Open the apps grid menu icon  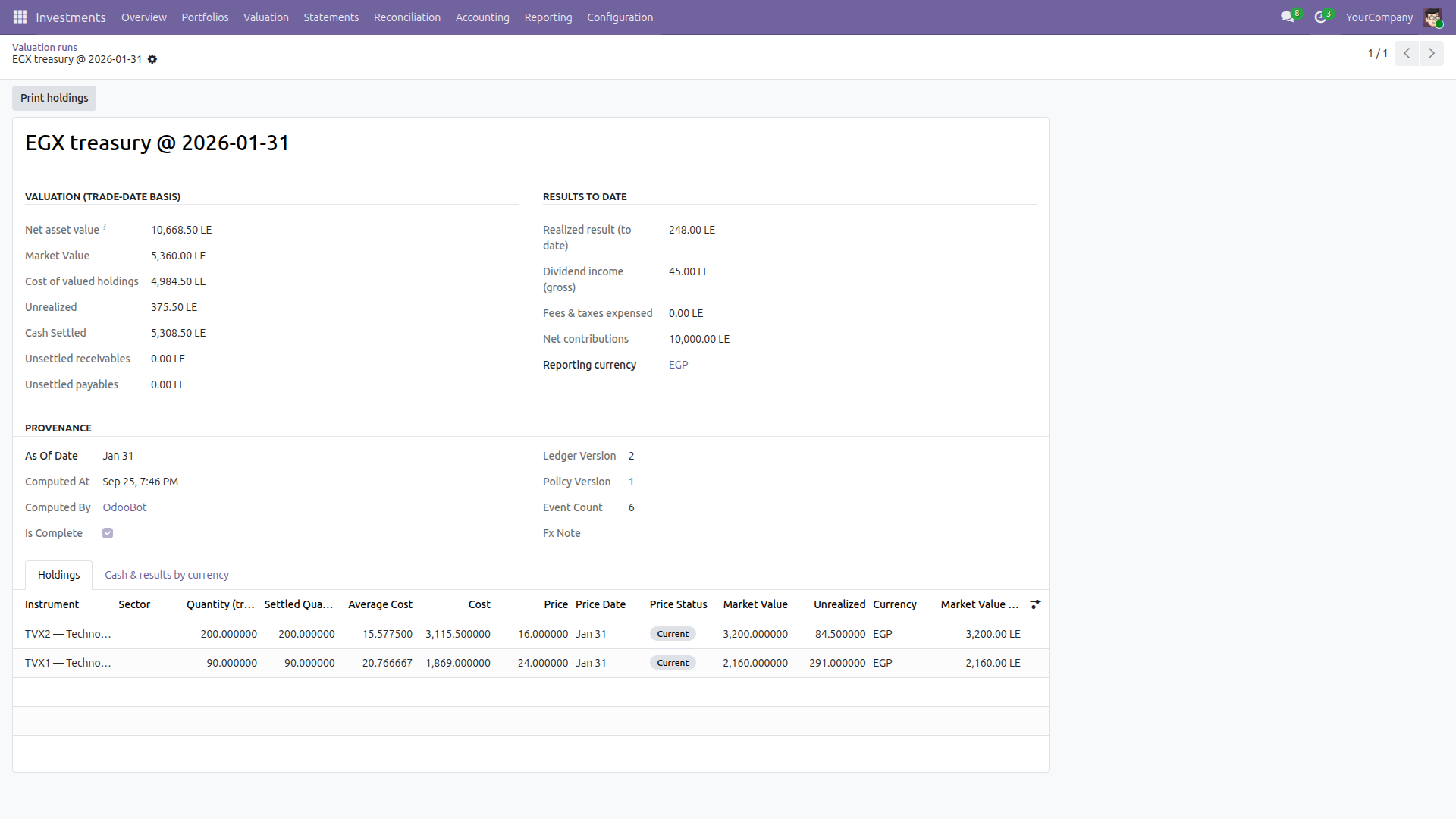pos(20,17)
